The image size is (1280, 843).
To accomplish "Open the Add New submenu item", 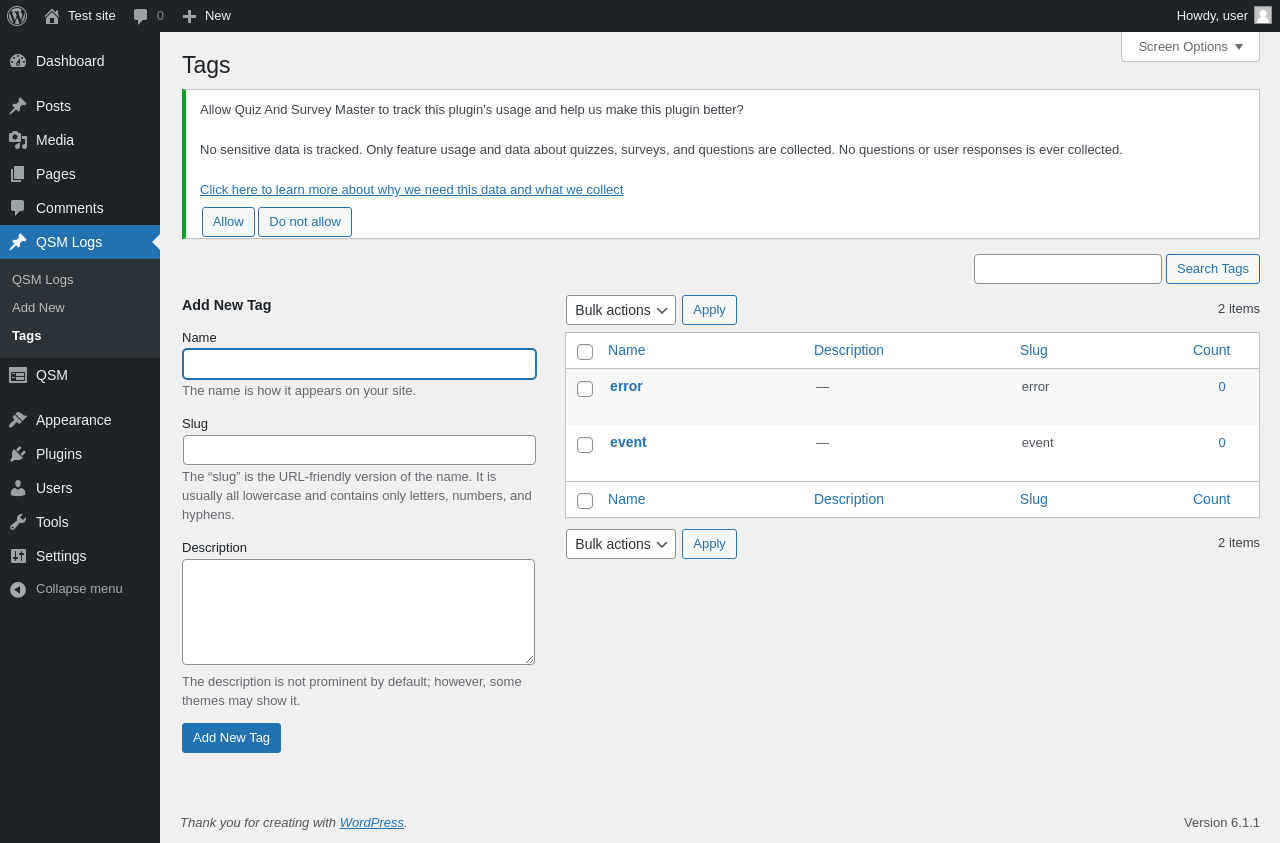I will point(38,307).
